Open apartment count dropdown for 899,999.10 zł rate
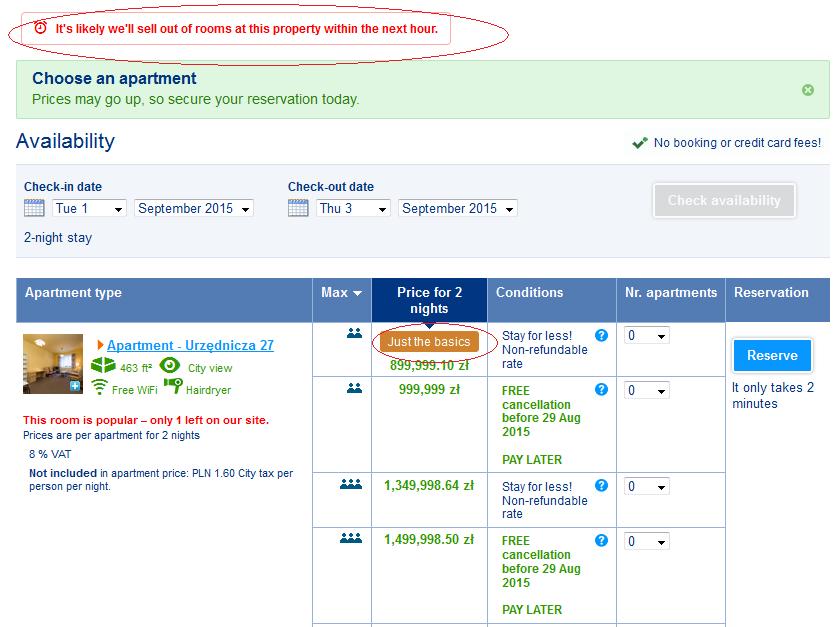839x627 pixels. click(x=646, y=335)
